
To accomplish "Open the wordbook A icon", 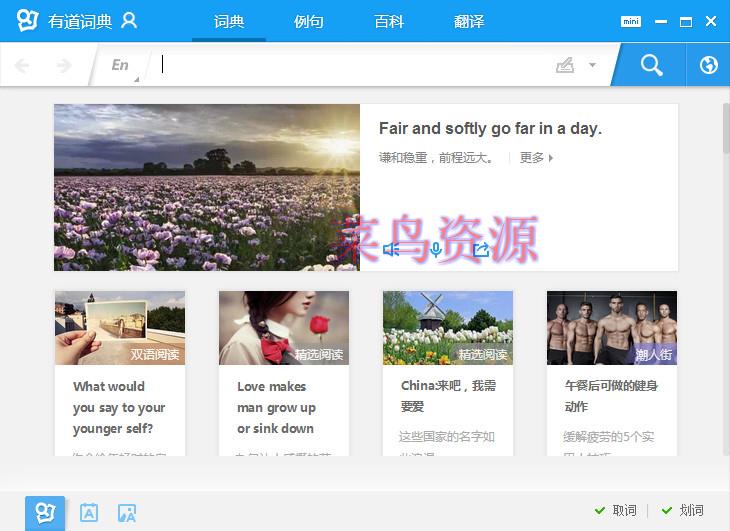I will (88, 513).
